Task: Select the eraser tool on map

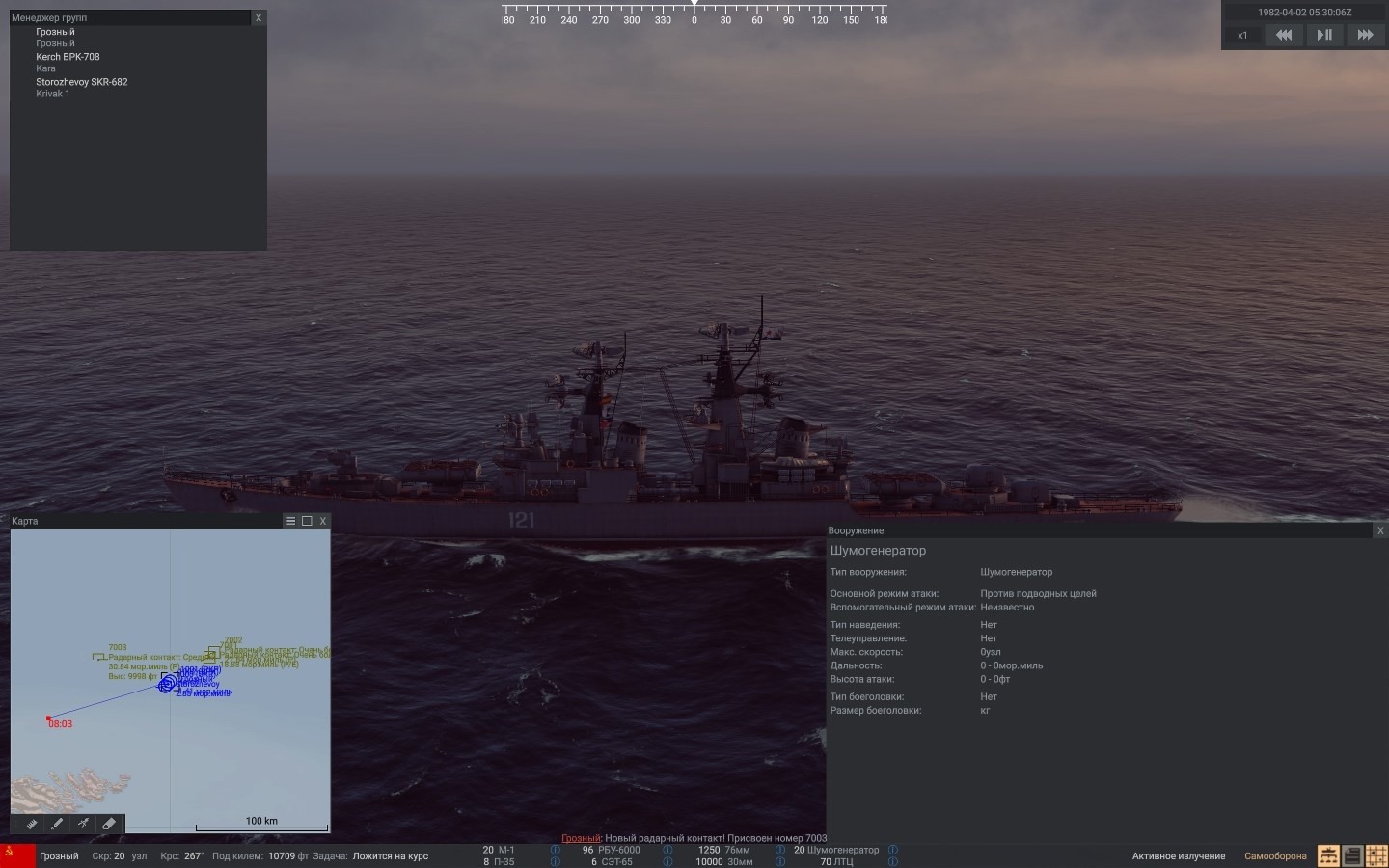Action: [109, 824]
